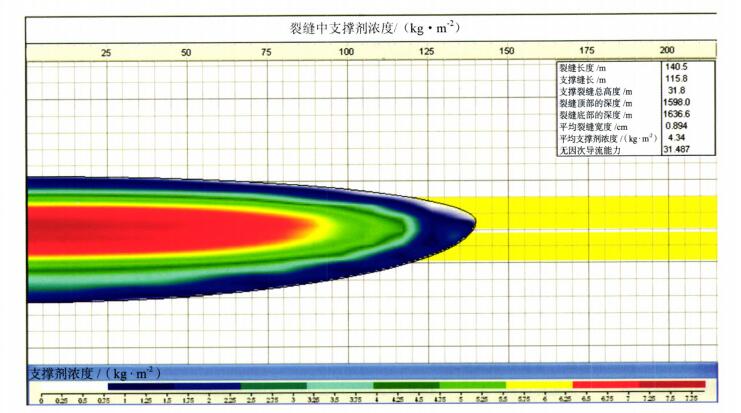Click the yellow layer band right of fracture

tap(600, 211)
